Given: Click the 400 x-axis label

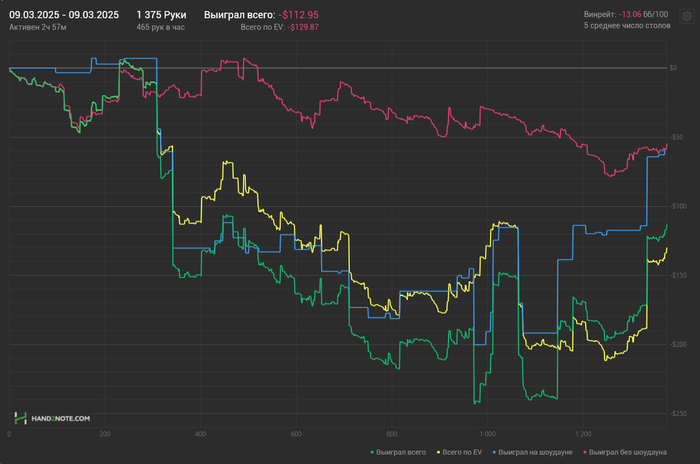Looking at the screenshot, I should coord(200,434).
